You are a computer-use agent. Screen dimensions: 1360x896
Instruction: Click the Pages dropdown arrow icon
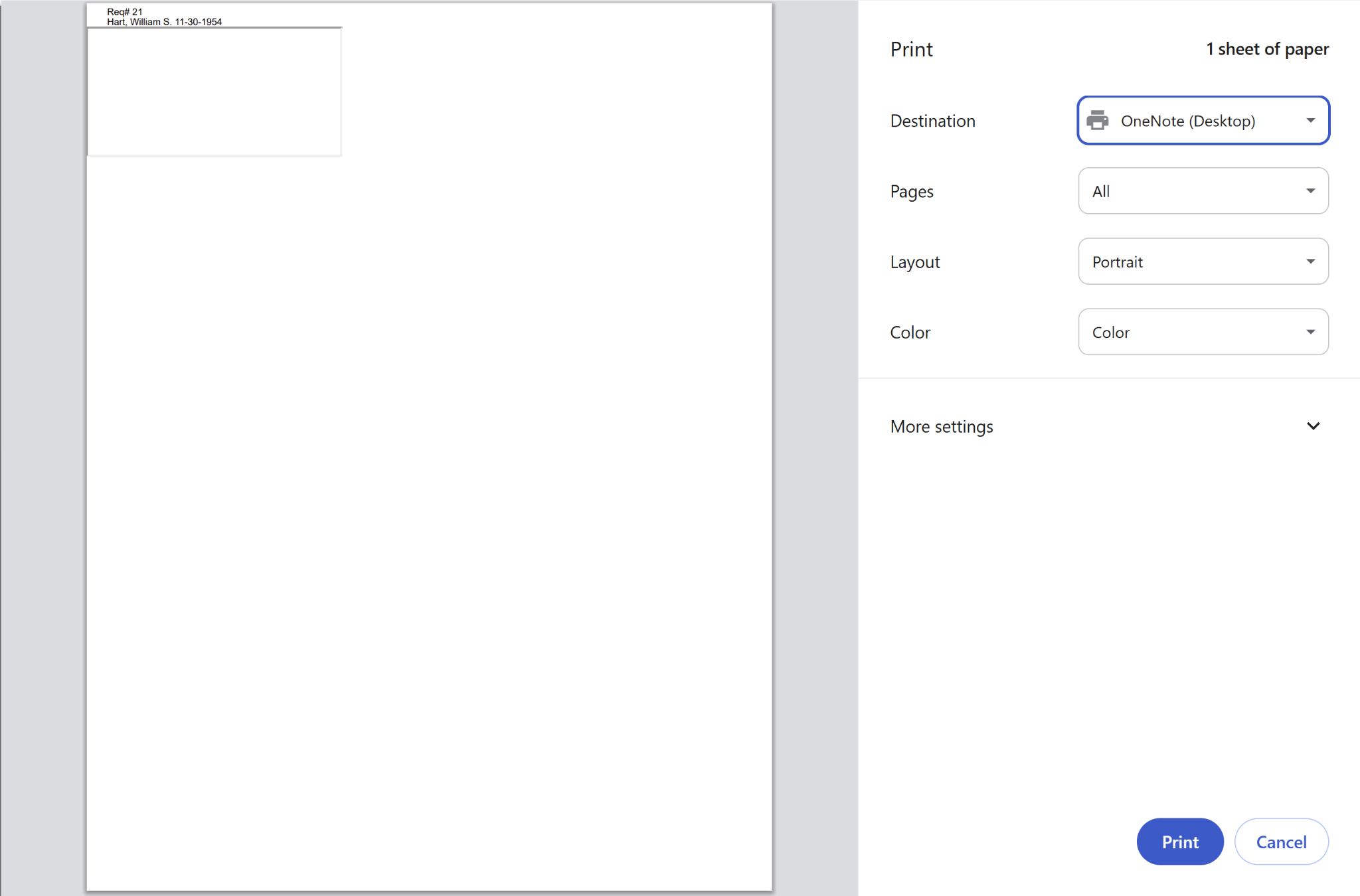pyautogui.click(x=1310, y=191)
